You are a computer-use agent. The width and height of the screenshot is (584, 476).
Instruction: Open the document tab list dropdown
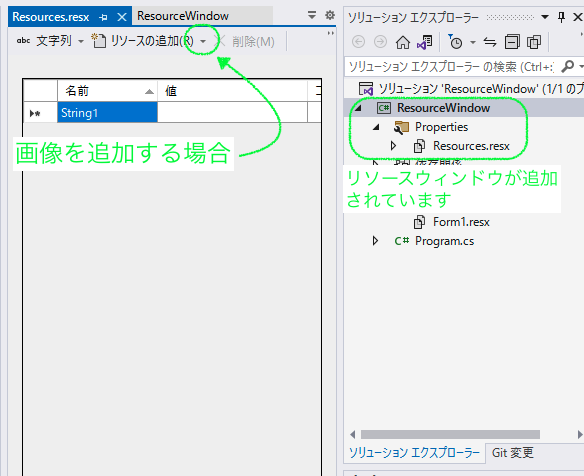312,15
